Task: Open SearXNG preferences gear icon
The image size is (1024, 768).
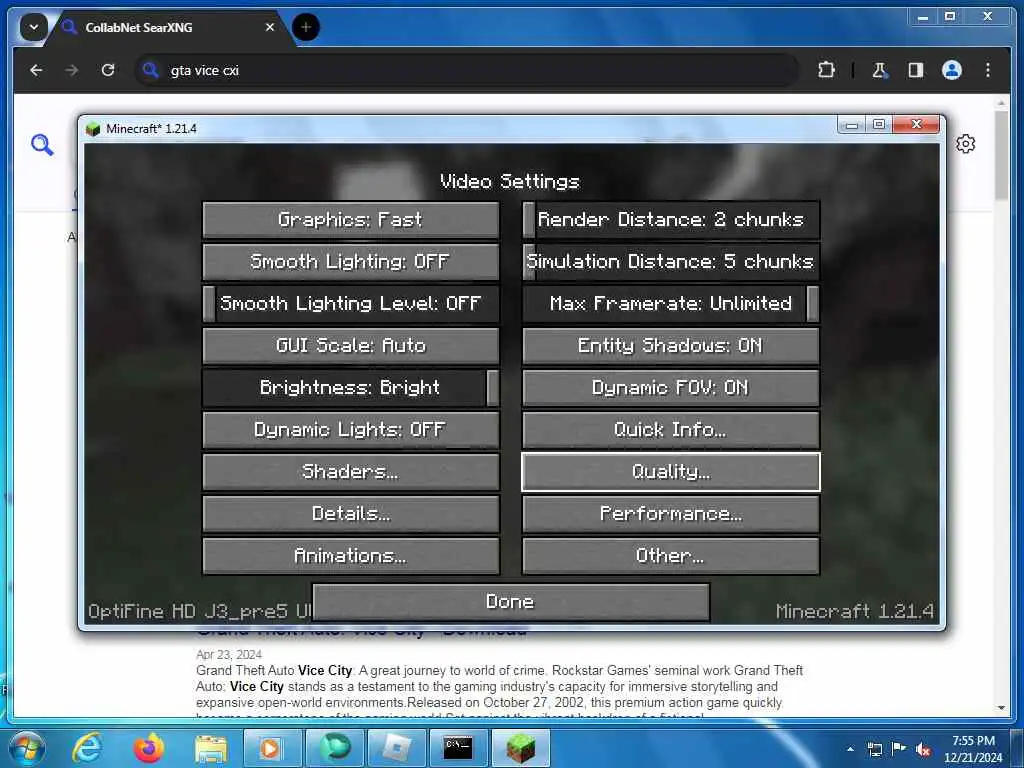Action: pos(965,144)
